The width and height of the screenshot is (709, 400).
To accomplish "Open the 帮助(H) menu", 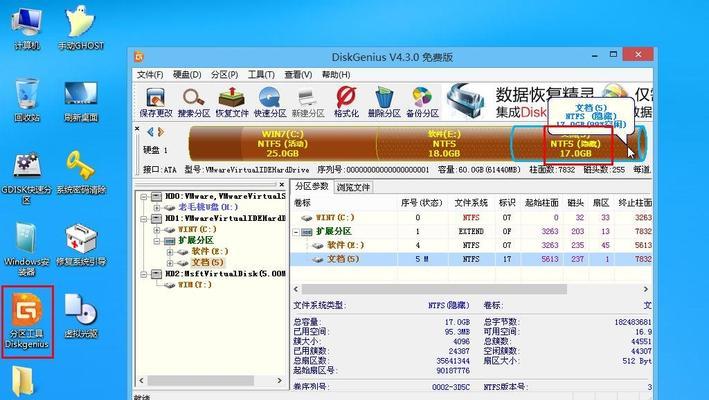I will point(336,75).
